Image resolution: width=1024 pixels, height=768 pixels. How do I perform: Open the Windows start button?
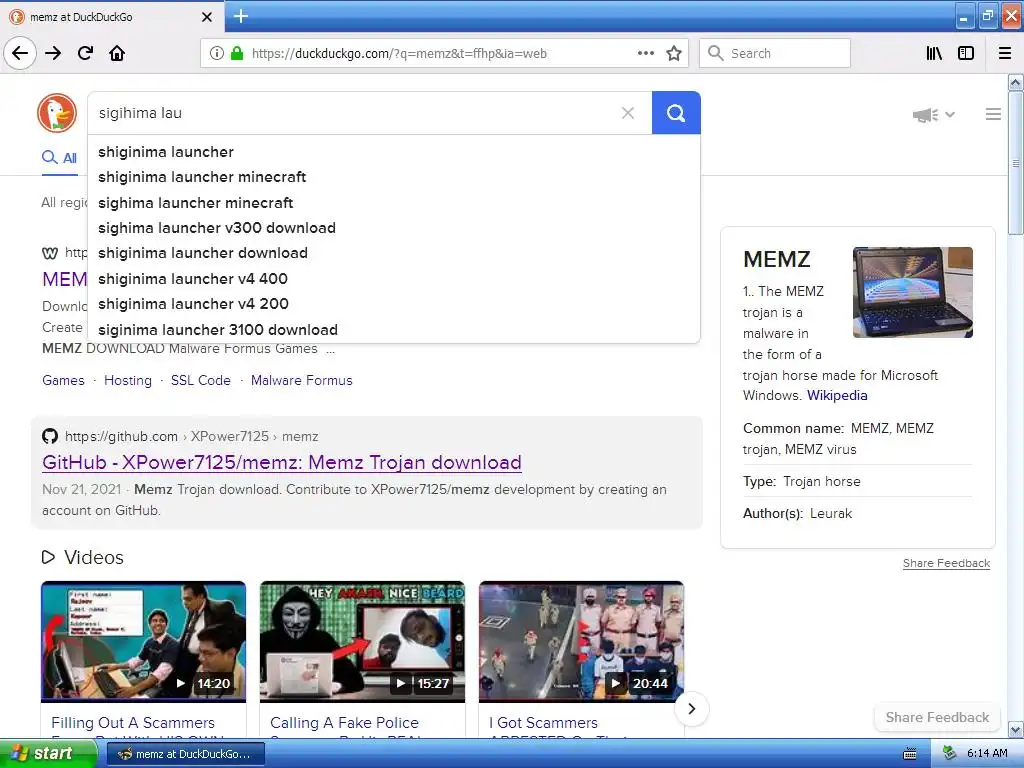(x=48, y=754)
